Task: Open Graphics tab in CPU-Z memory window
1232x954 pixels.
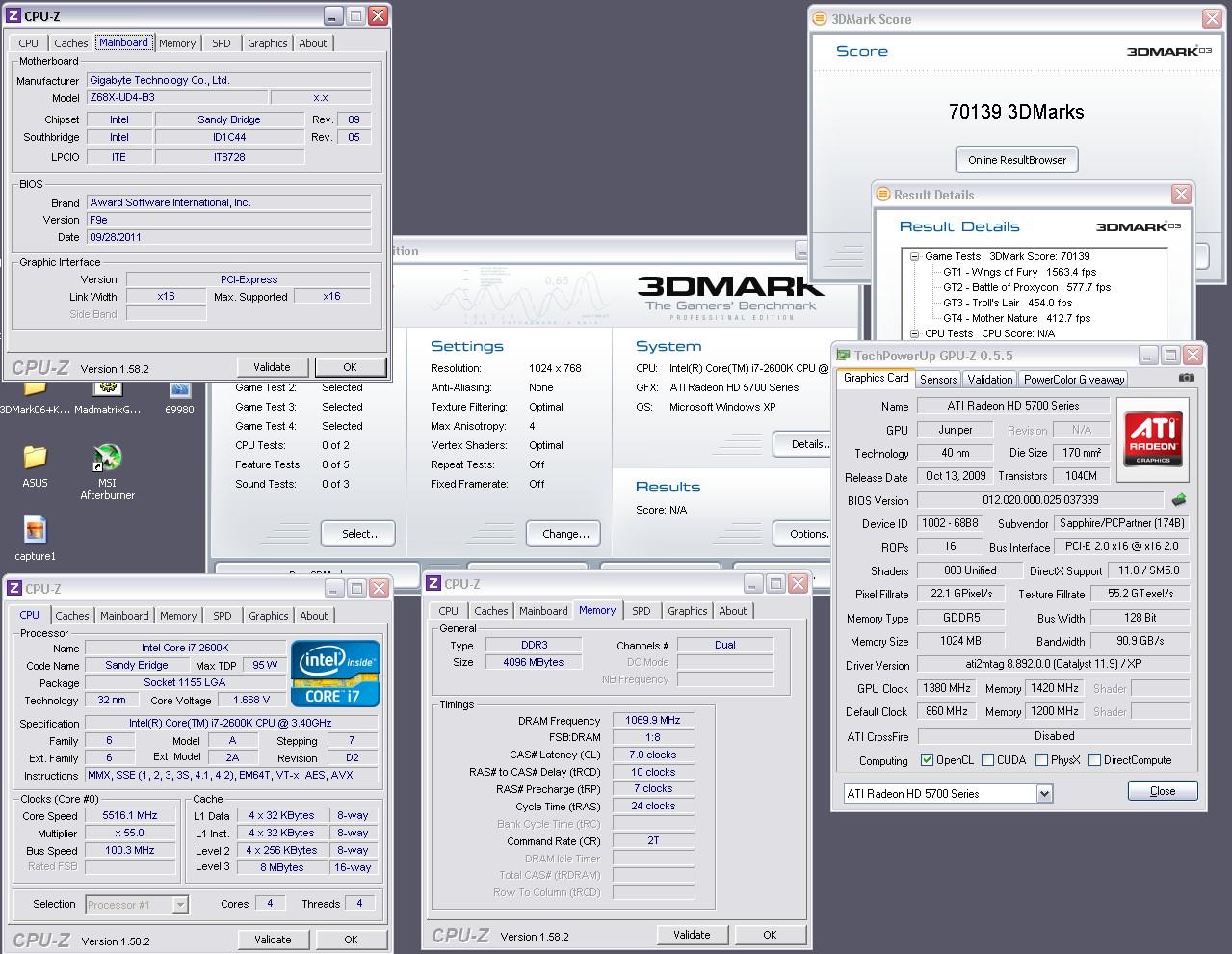Action: point(687,611)
